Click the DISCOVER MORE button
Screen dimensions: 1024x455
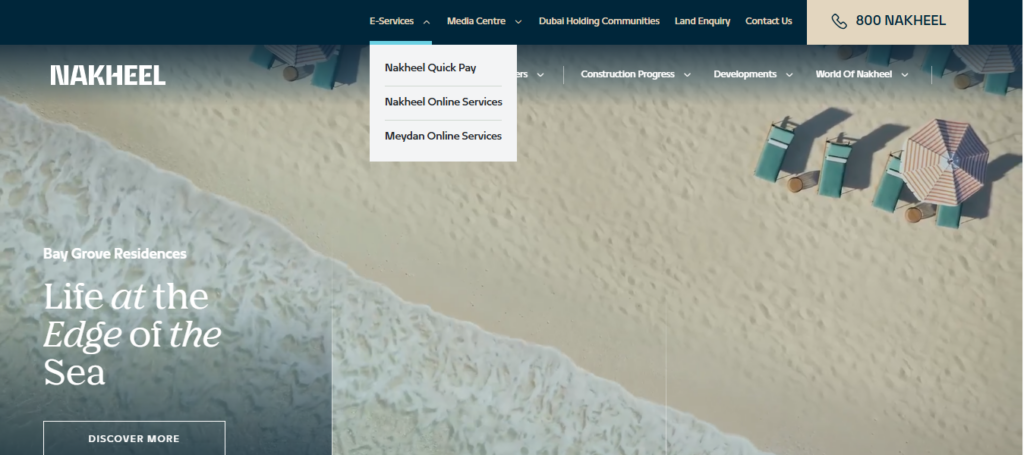[134, 438]
